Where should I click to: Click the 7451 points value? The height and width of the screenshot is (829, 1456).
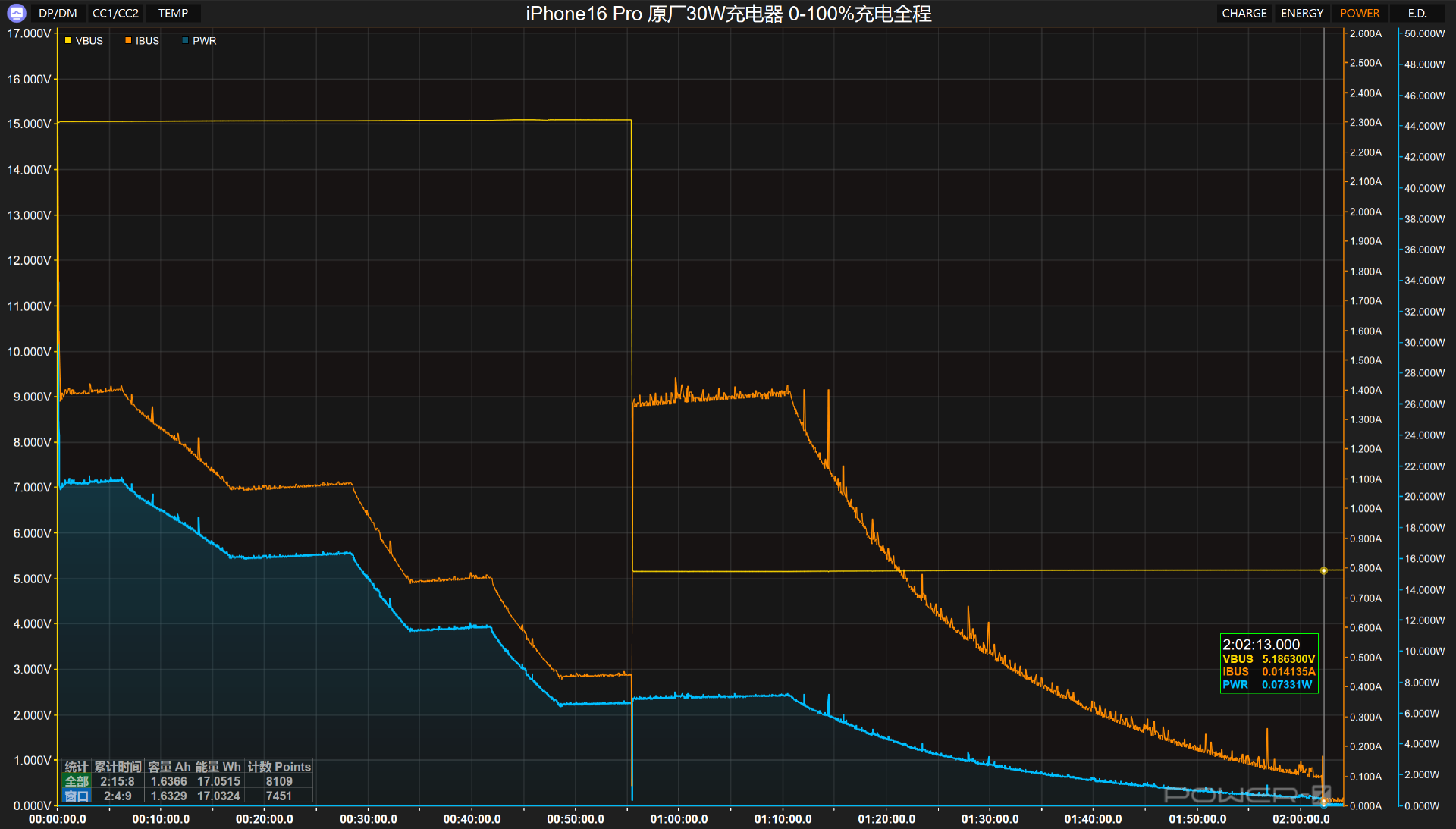[279, 796]
